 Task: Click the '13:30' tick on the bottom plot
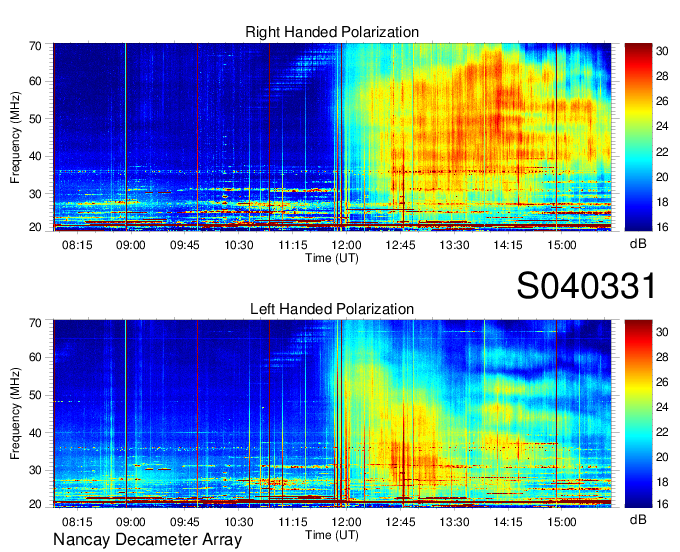point(454,522)
